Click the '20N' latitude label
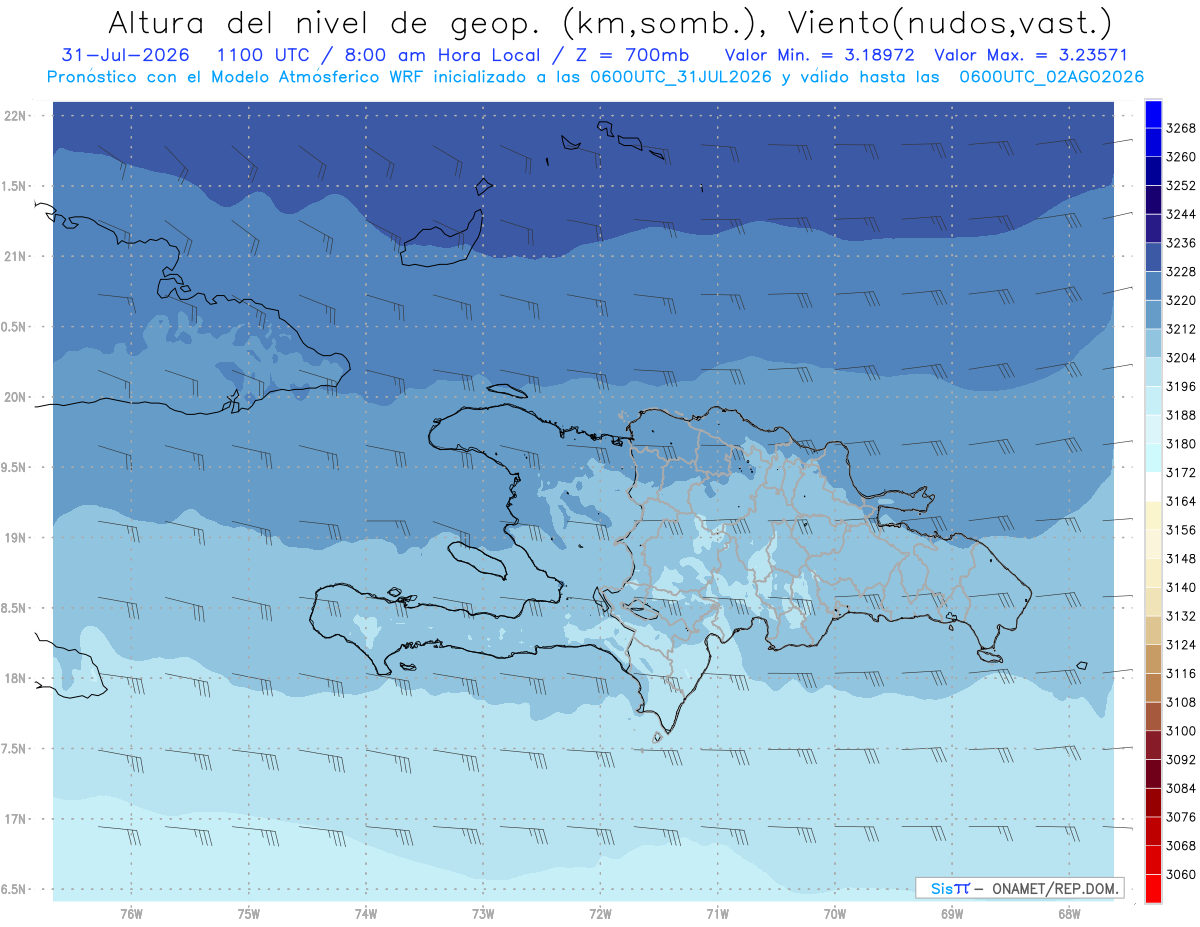 pyautogui.click(x=15, y=397)
